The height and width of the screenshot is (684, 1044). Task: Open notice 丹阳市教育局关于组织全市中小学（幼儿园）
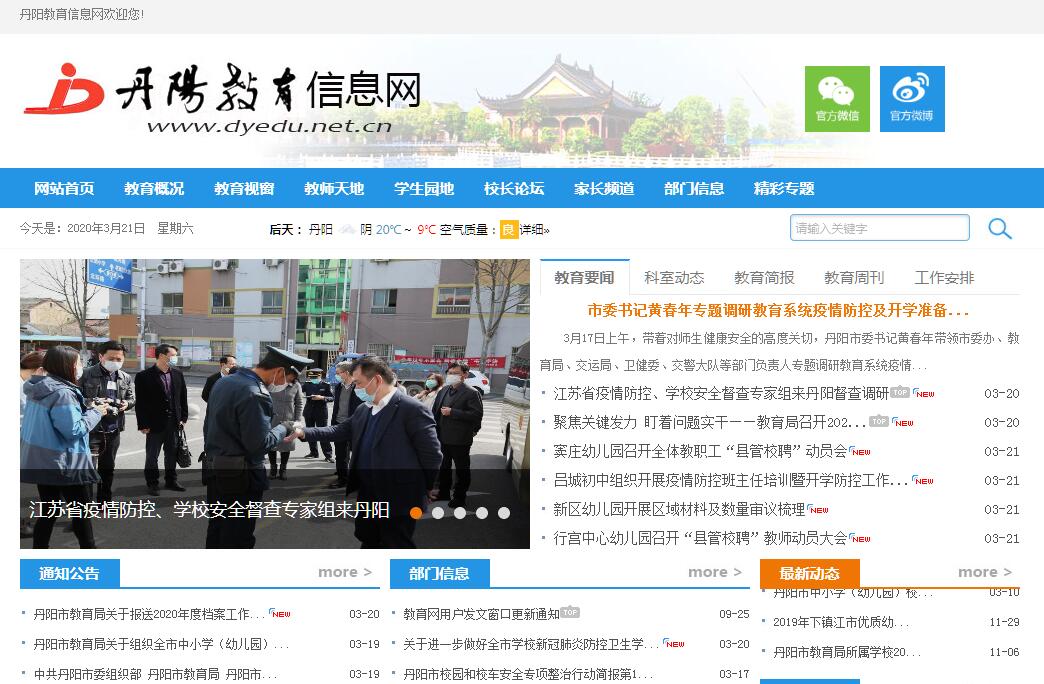[161, 644]
